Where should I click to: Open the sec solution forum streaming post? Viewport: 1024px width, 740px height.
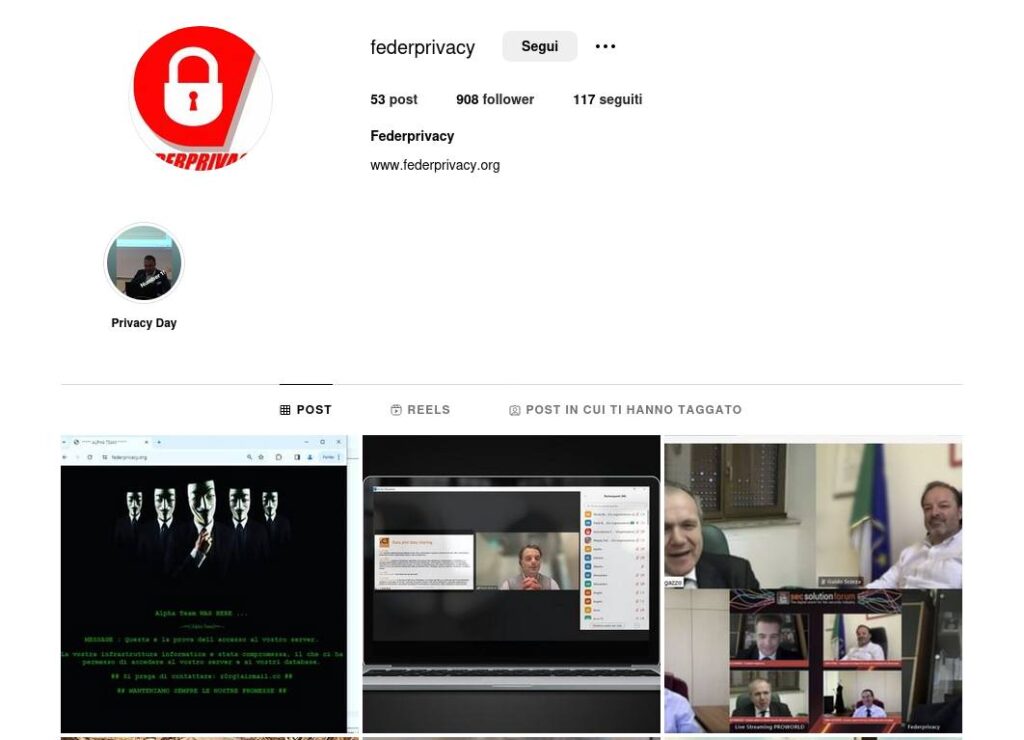[813, 584]
